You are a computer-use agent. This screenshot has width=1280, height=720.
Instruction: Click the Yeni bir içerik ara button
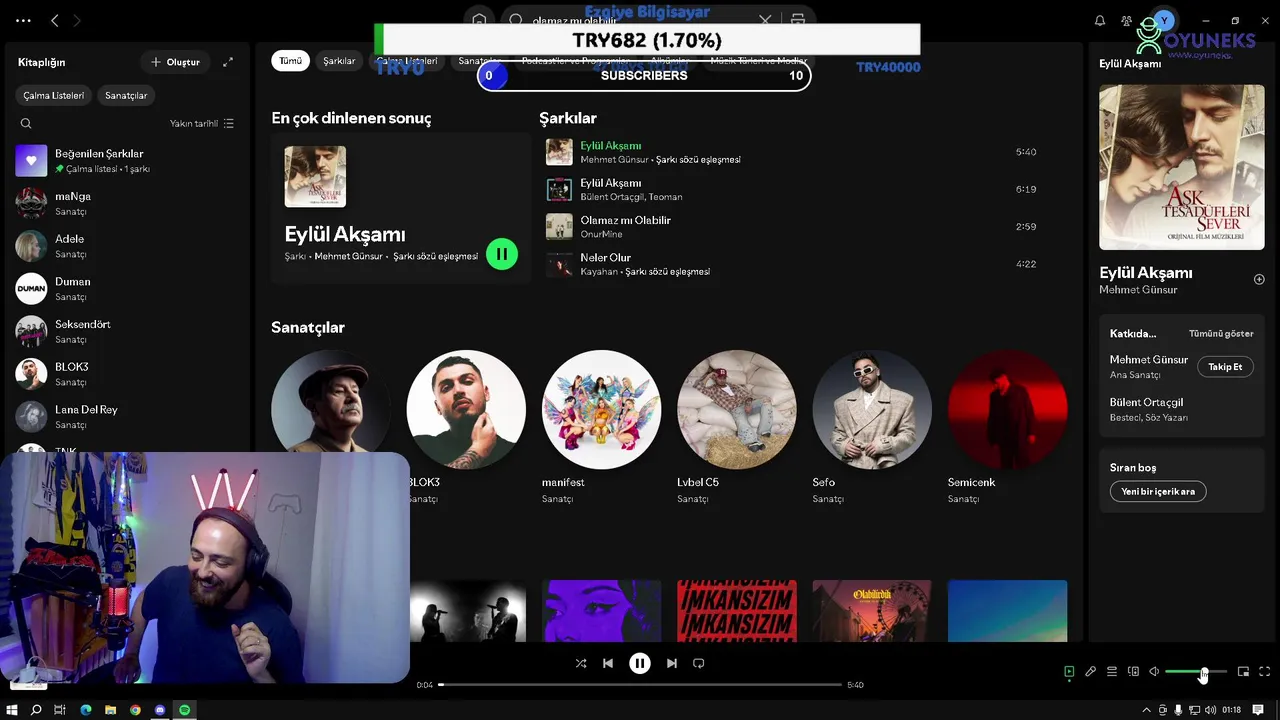[1158, 491]
